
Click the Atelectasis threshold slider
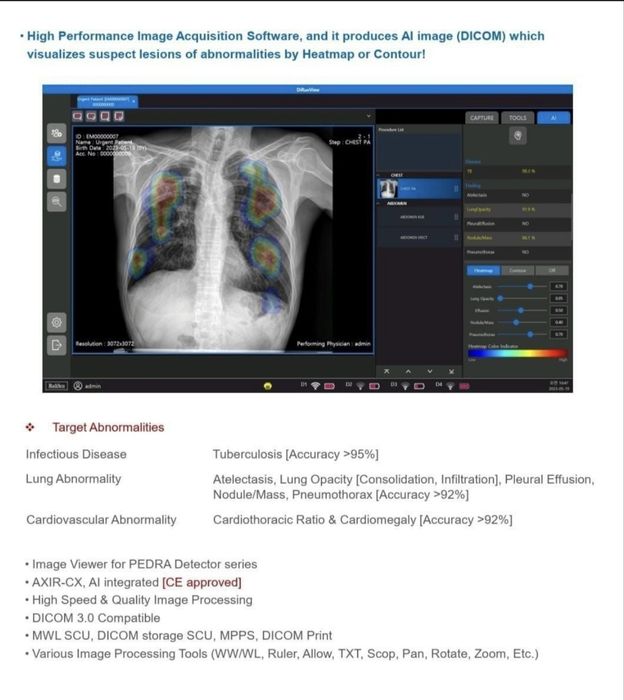(x=522, y=287)
